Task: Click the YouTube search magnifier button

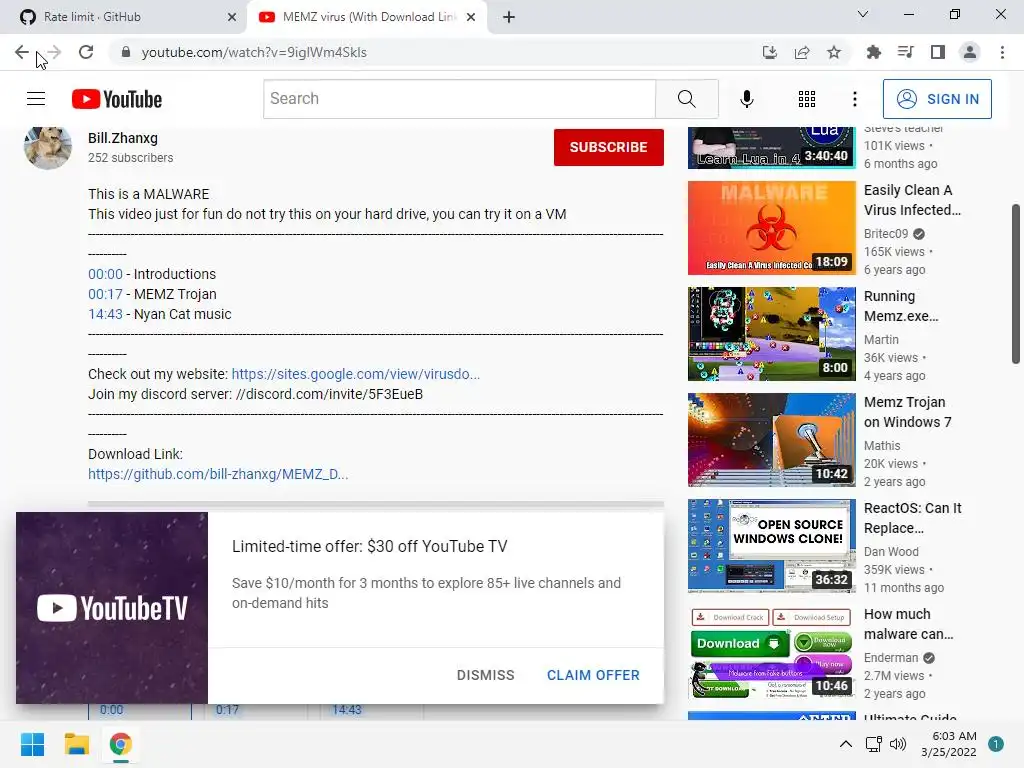Action: coord(686,99)
